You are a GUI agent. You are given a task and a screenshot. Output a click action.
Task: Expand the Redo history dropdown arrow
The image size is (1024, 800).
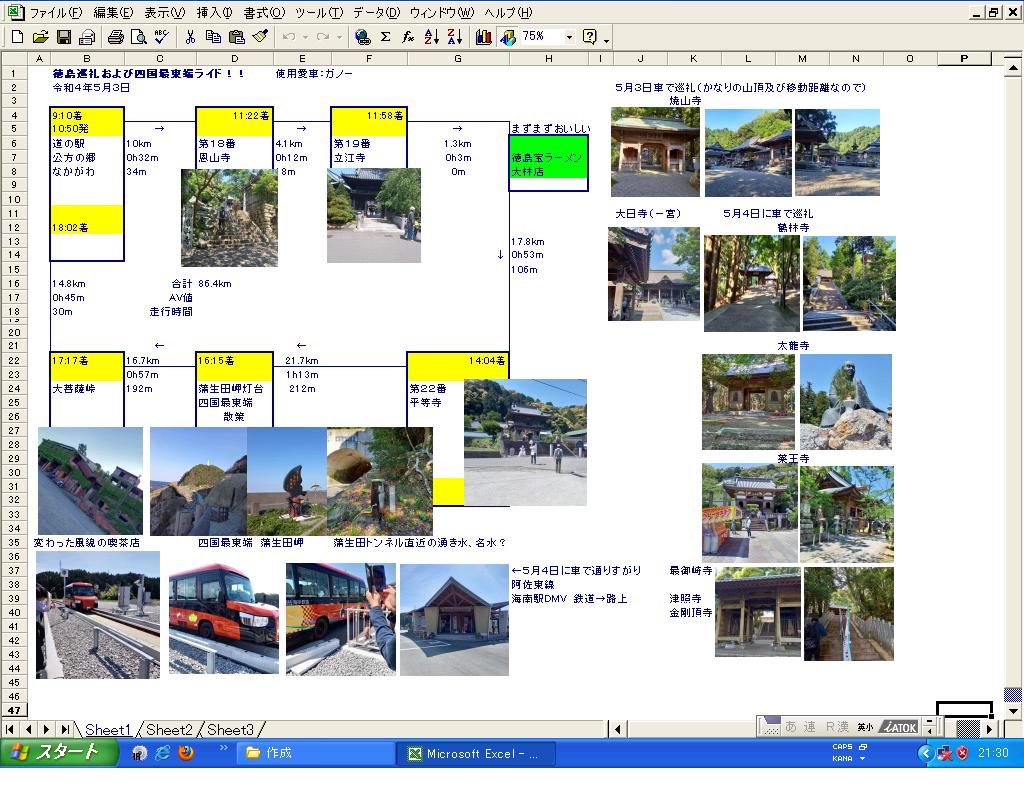point(339,37)
